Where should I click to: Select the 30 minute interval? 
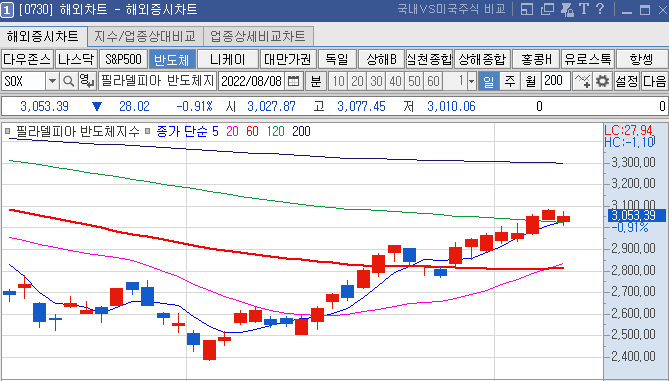(376, 81)
